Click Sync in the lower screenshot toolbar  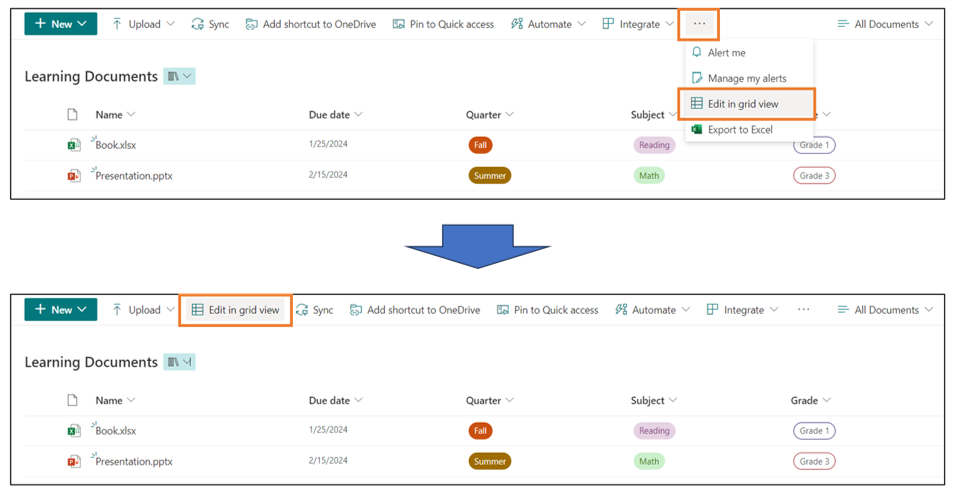[x=315, y=309]
